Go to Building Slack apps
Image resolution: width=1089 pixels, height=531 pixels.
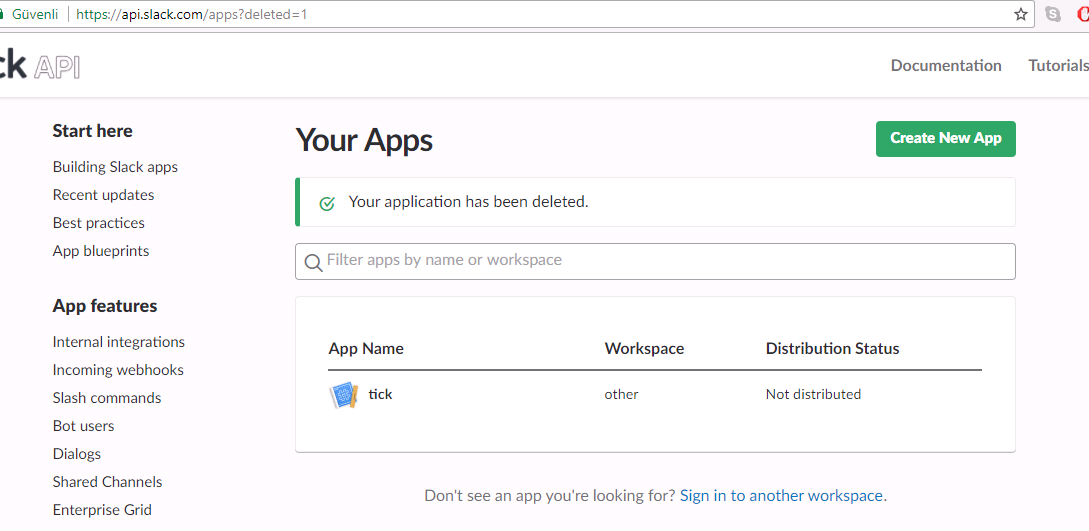(115, 167)
